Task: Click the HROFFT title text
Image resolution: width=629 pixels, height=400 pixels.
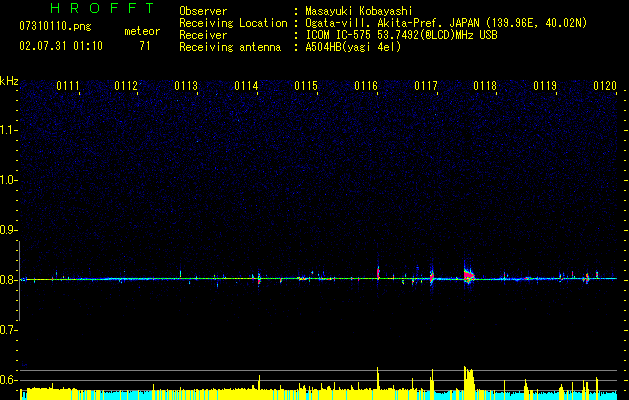Action: tap(103, 8)
